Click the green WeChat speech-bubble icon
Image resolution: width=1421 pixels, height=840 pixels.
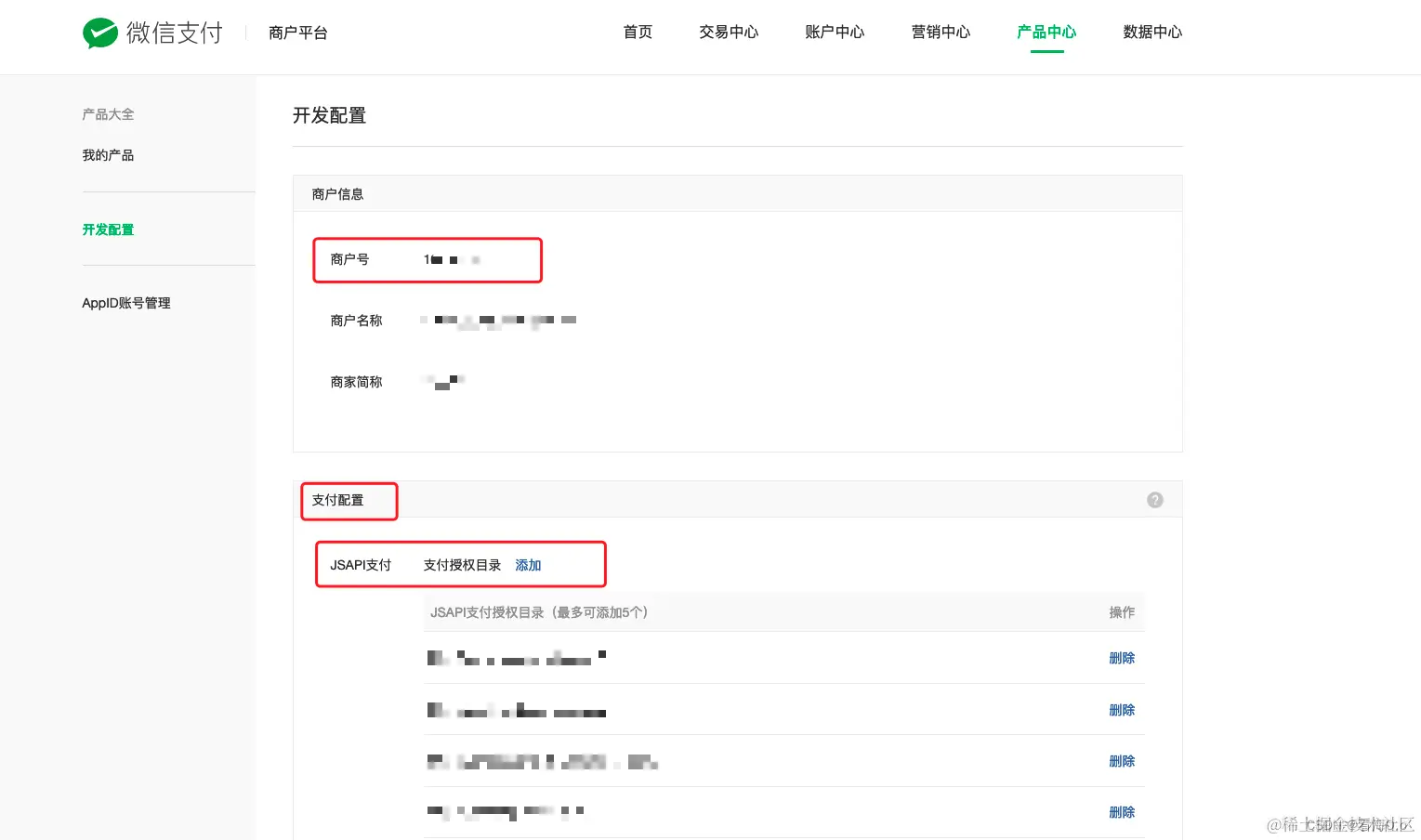click(100, 33)
